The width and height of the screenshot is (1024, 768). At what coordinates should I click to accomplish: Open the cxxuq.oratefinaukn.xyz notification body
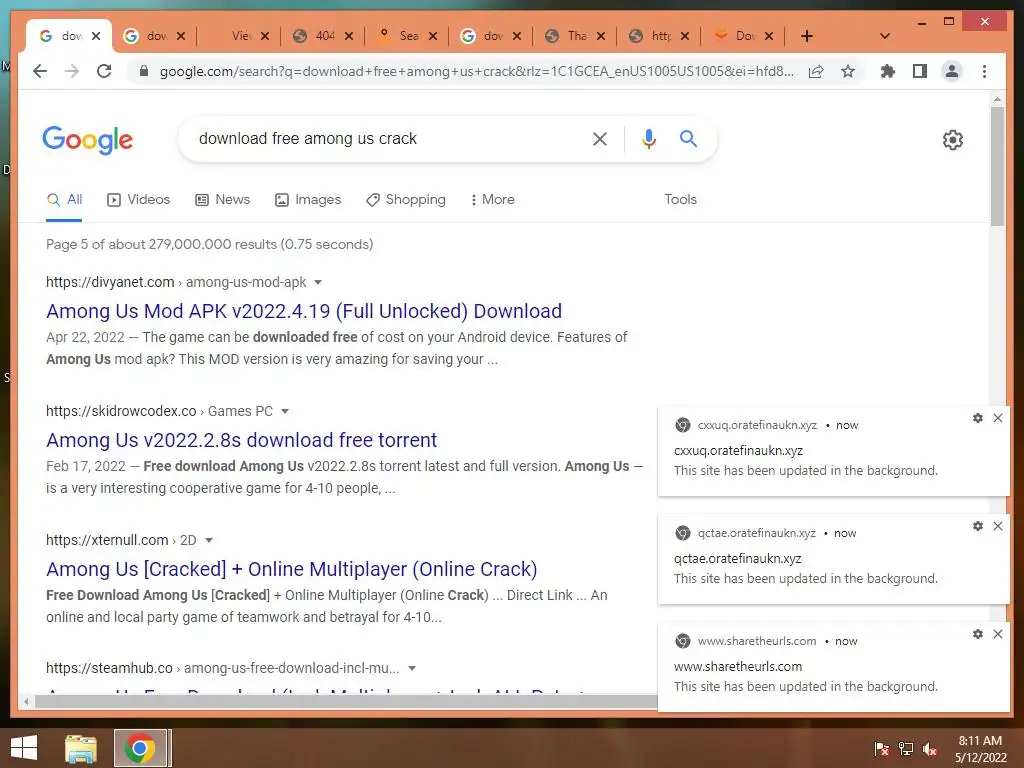(833, 451)
